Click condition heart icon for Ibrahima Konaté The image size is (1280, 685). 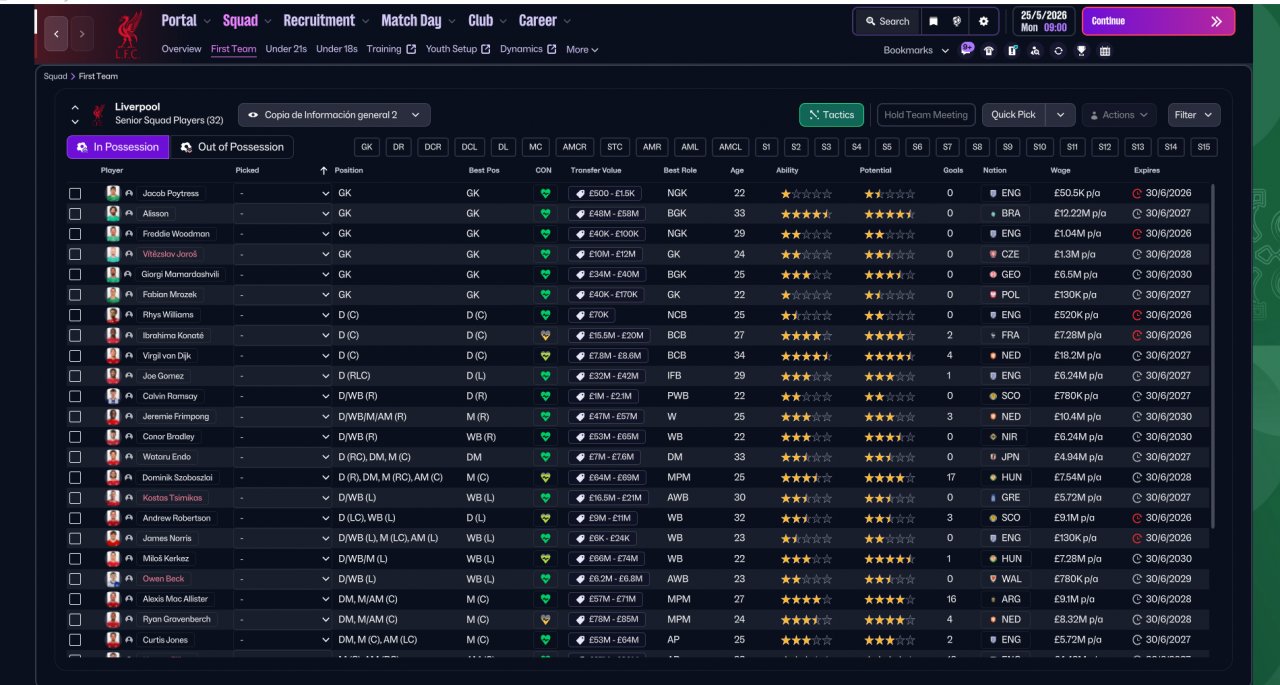[545, 335]
